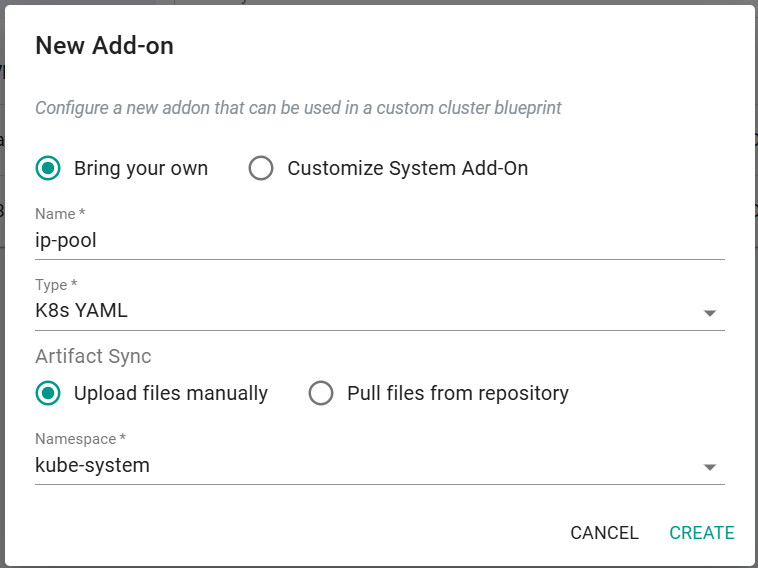Click the CANCEL button
Image resolution: width=758 pixels, height=568 pixels.
point(604,533)
